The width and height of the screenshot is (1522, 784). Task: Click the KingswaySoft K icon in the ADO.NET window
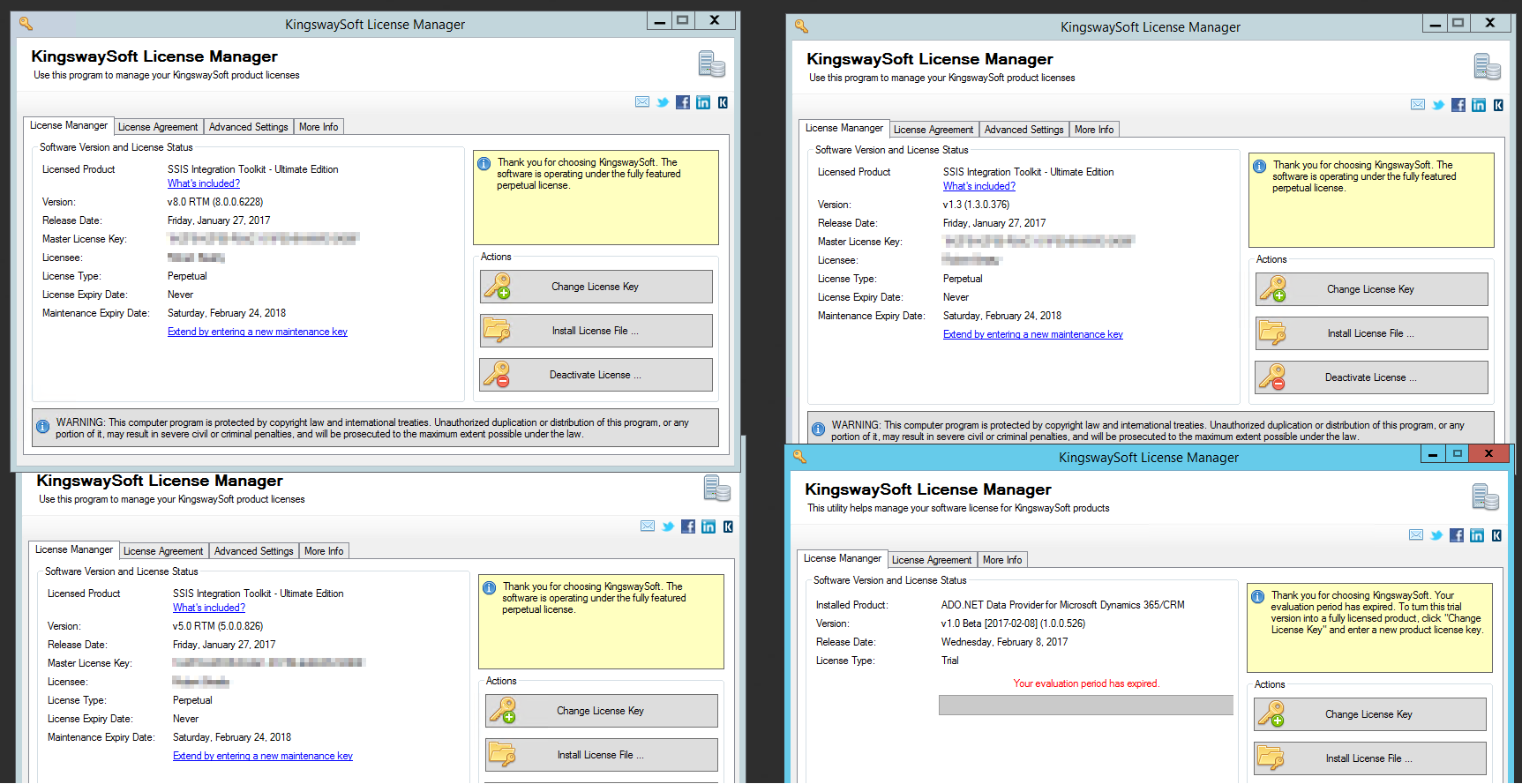click(1496, 535)
